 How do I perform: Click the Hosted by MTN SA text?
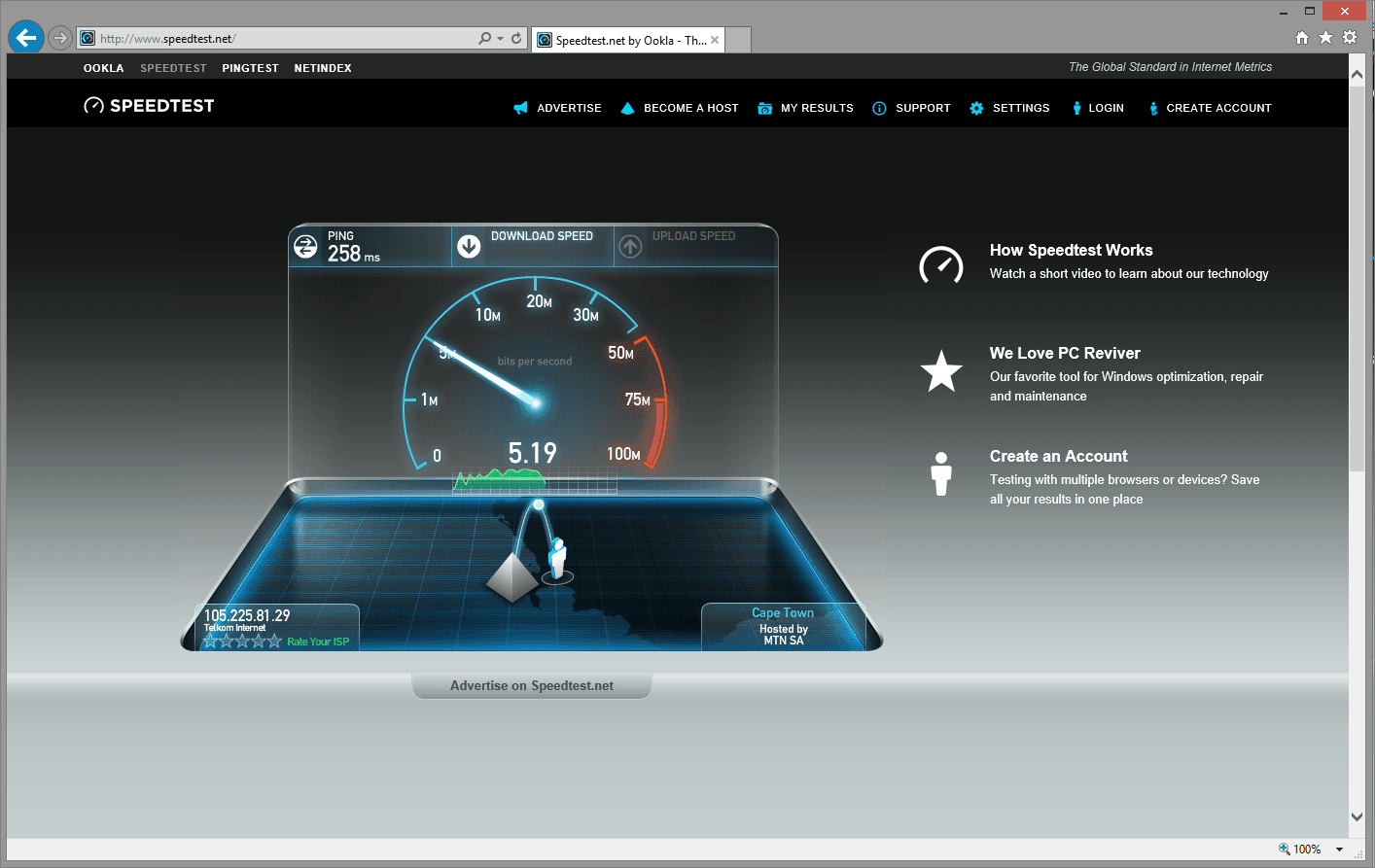click(784, 635)
